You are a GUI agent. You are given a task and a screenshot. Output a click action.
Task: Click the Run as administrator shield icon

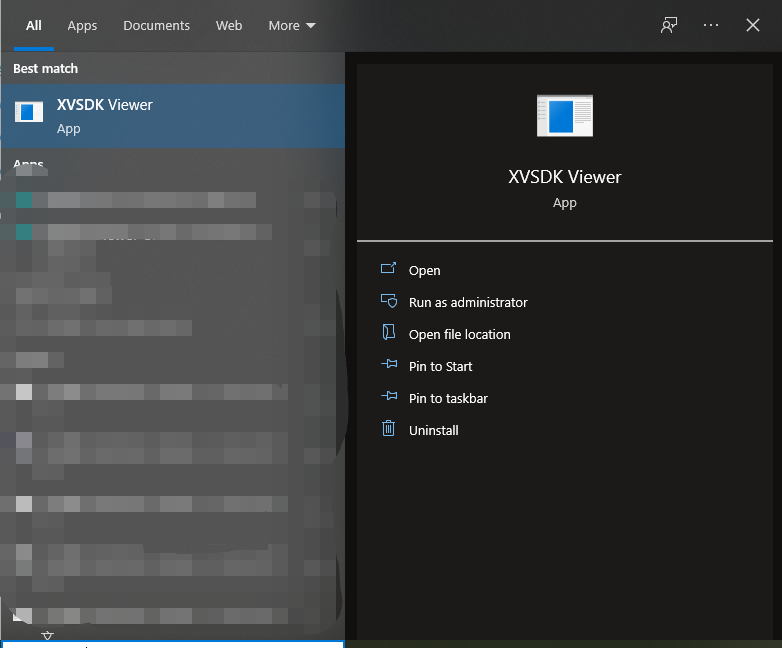pos(389,301)
